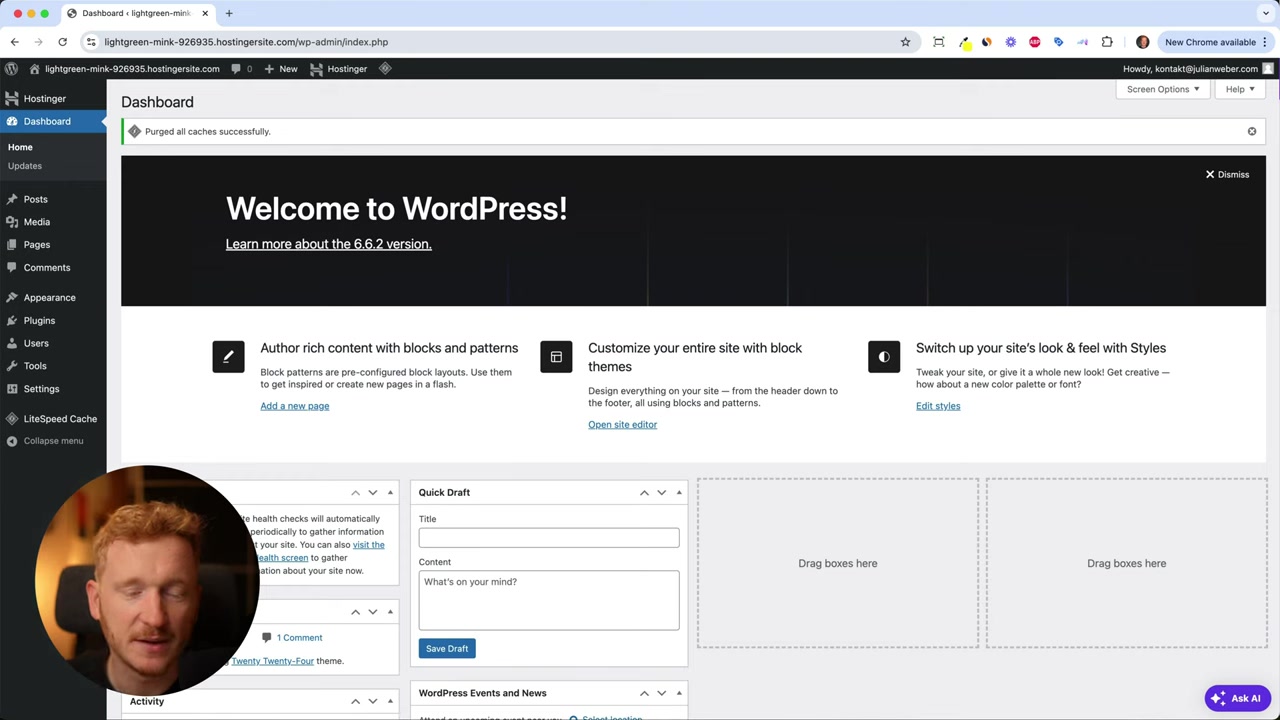The image size is (1280, 720).
Task: Open comments bubble in the admin bar
Action: click(x=242, y=69)
